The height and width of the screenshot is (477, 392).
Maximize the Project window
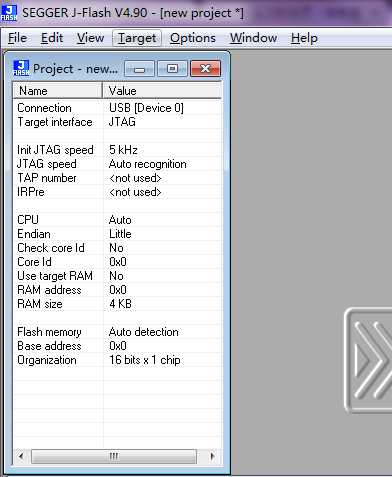(172, 69)
